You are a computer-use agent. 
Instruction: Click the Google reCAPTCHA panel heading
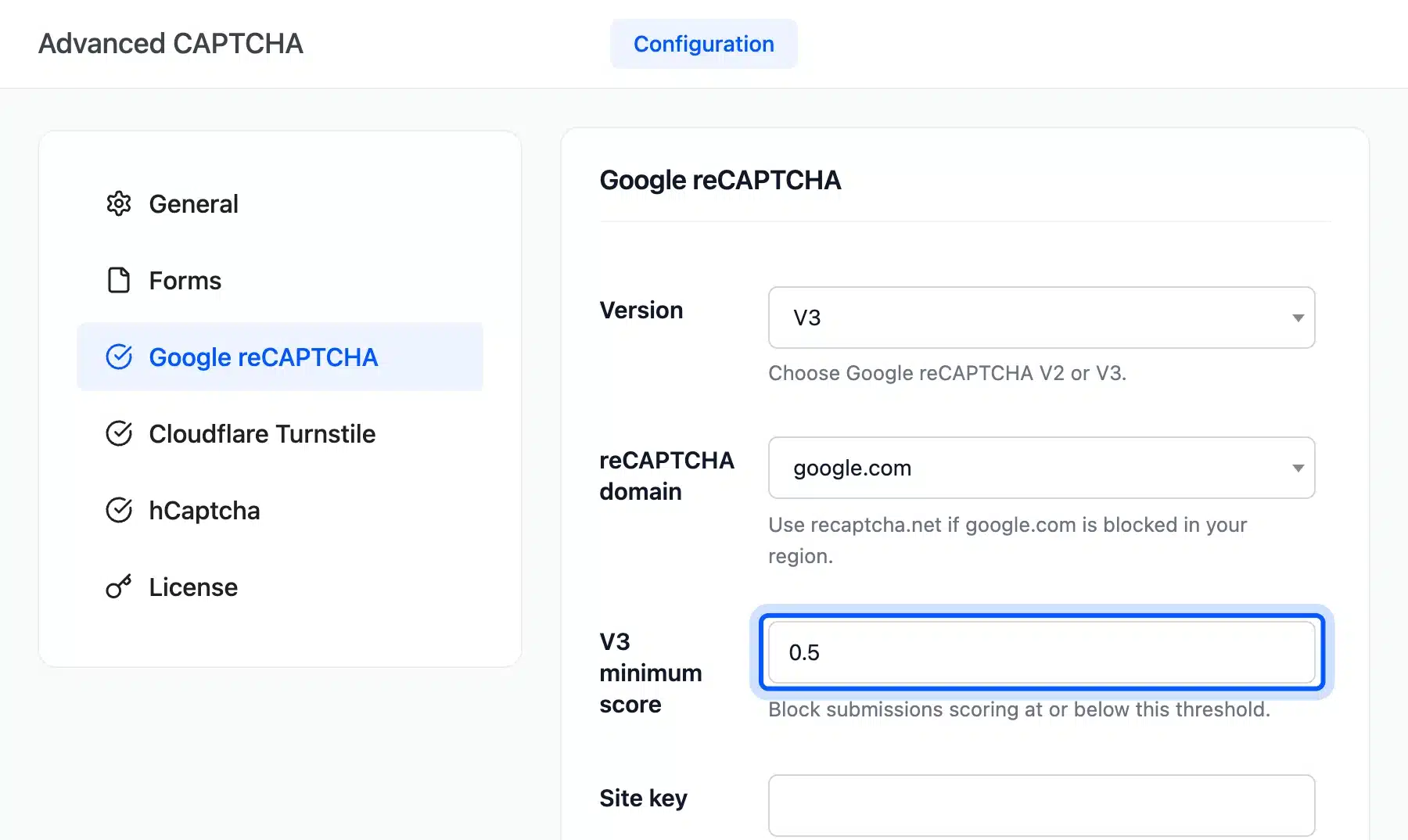tap(720, 181)
